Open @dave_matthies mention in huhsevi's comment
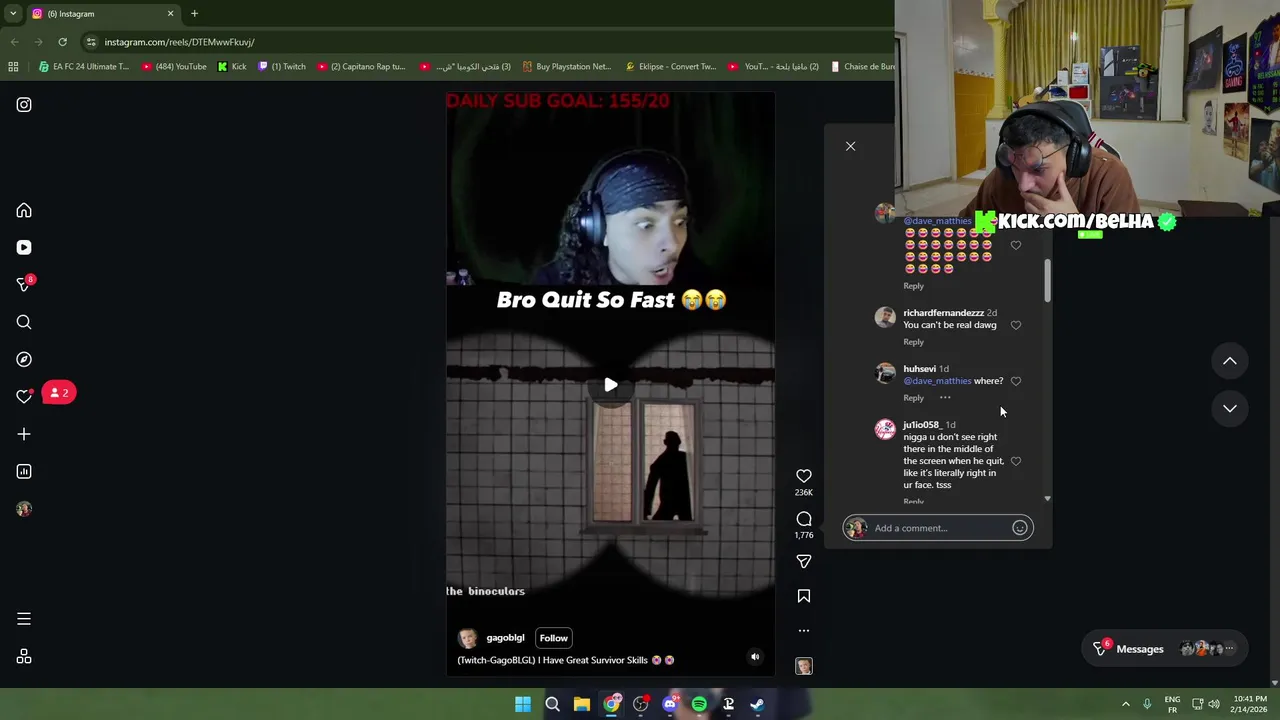The height and width of the screenshot is (720, 1280). coord(937,381)
